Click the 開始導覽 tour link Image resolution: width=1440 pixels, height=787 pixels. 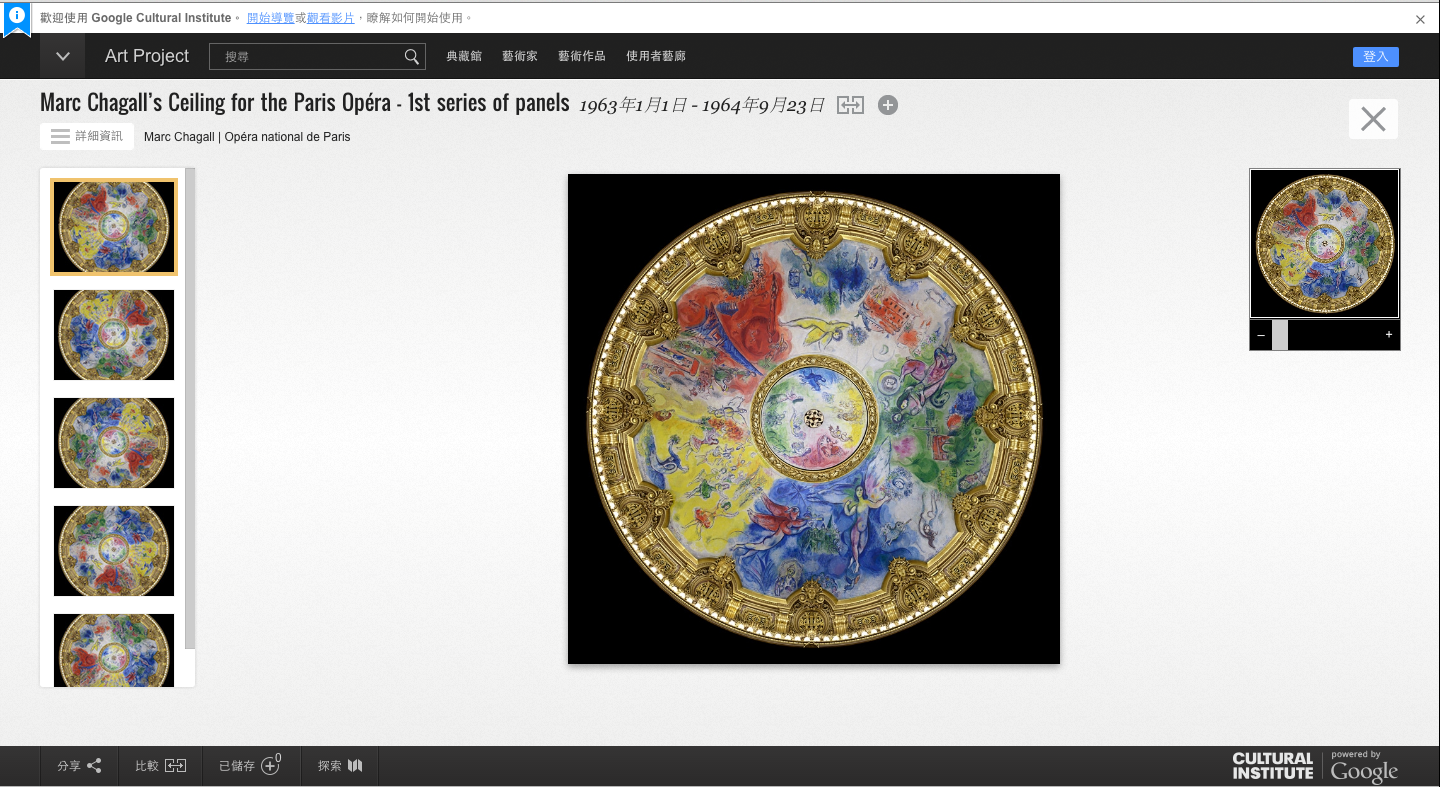(x=270, y=18)
